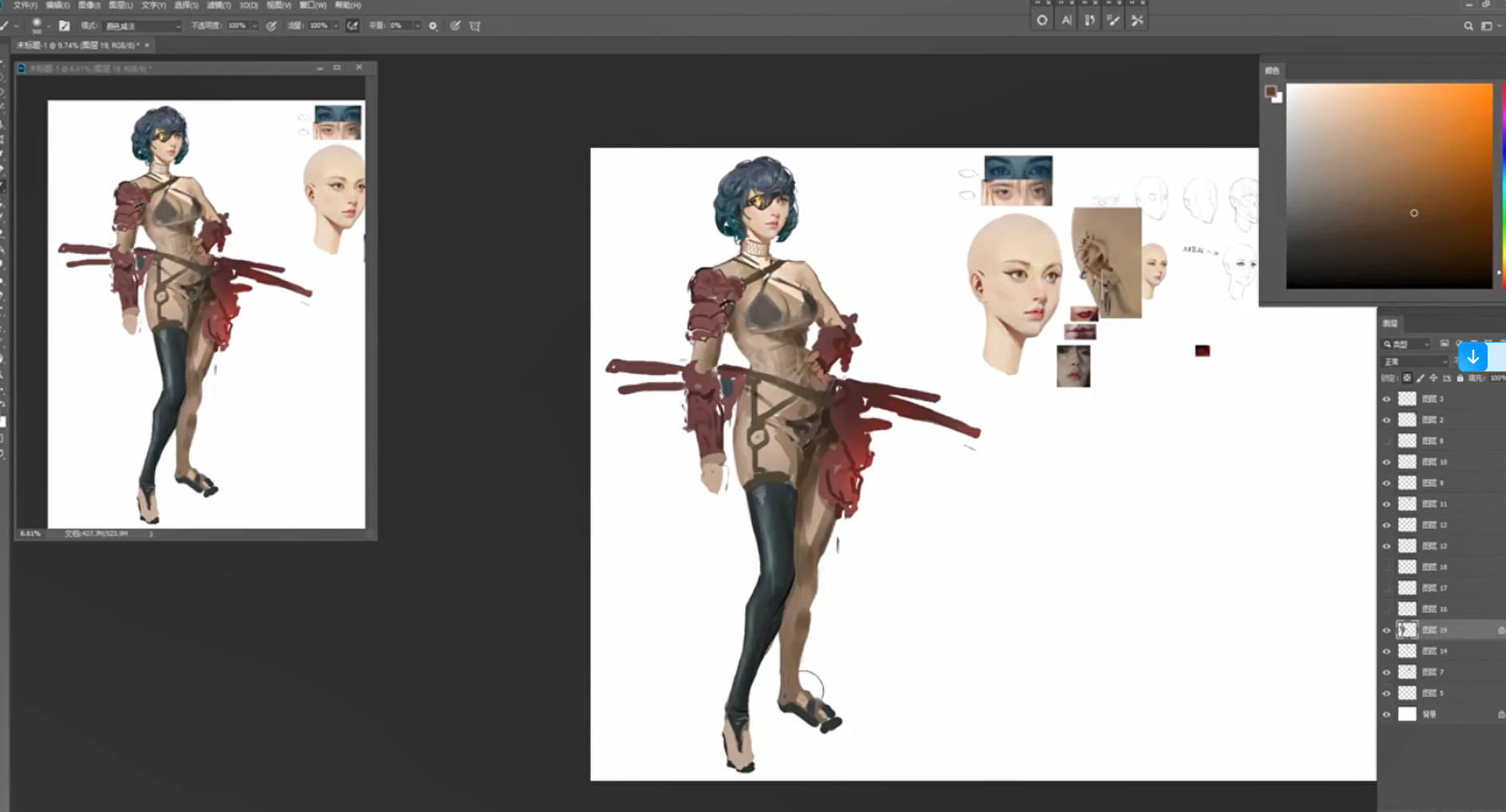The height and width of the screenshot is (812, 1506).
Task: Switch to the 颜色 color panel tab
Action: [1272, 70]
